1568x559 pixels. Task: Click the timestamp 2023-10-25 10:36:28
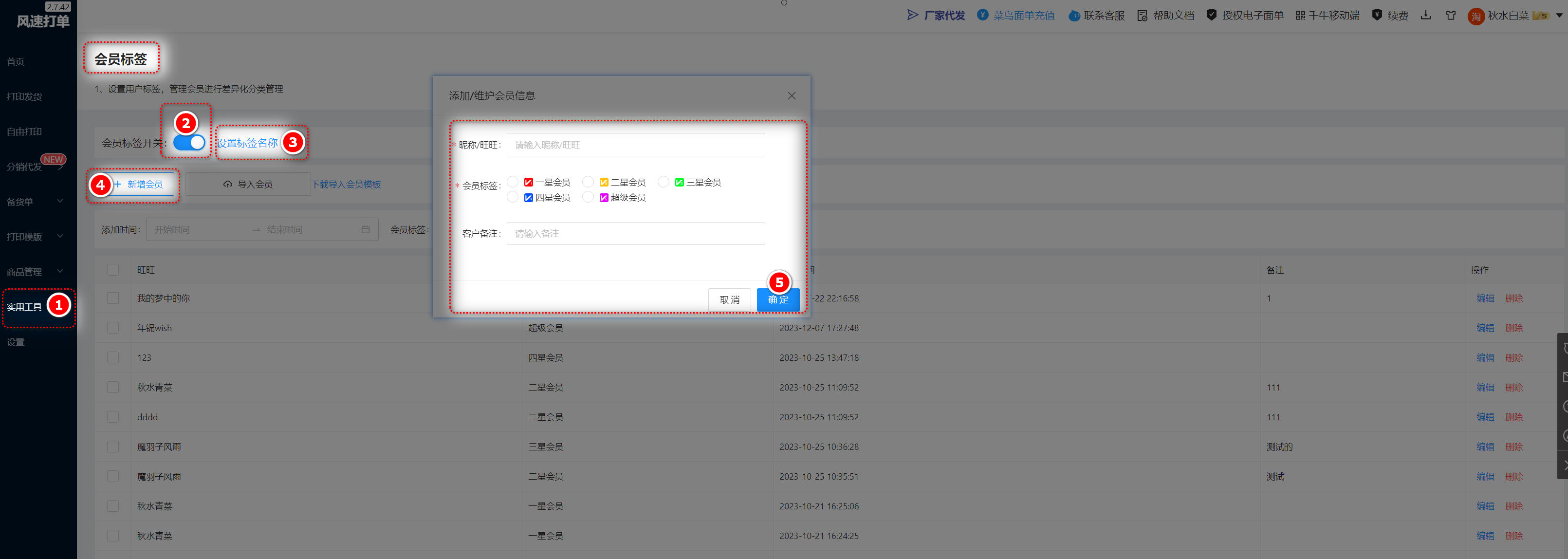coord(819,447)
